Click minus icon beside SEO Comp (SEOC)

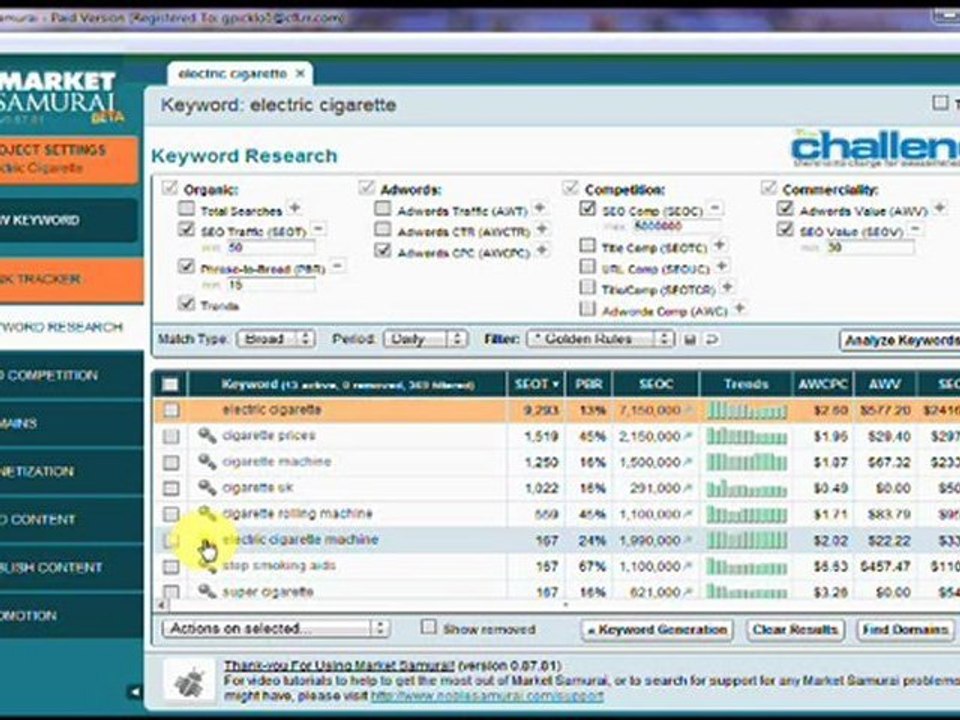coord(715,208)
